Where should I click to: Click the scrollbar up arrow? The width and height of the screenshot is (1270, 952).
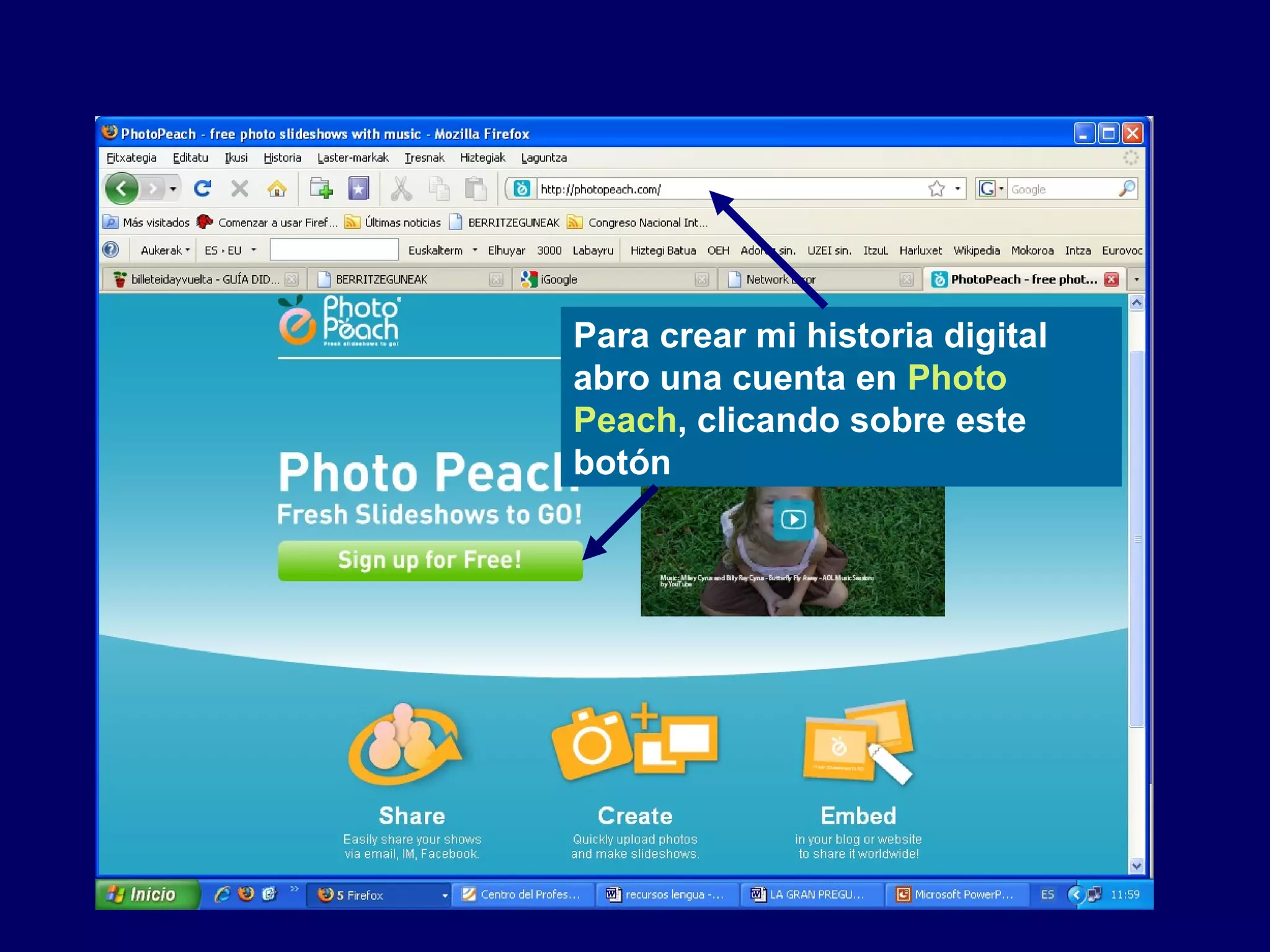coord(1136,302)
